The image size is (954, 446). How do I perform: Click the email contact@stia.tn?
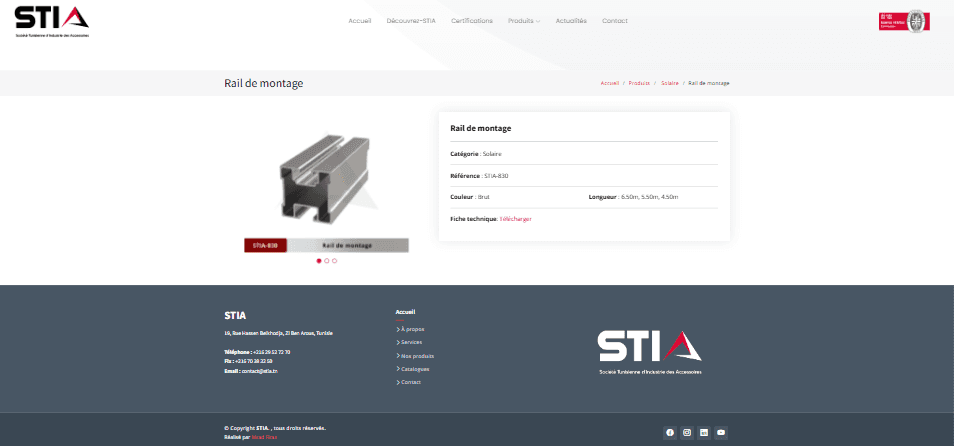click(260, 371)
